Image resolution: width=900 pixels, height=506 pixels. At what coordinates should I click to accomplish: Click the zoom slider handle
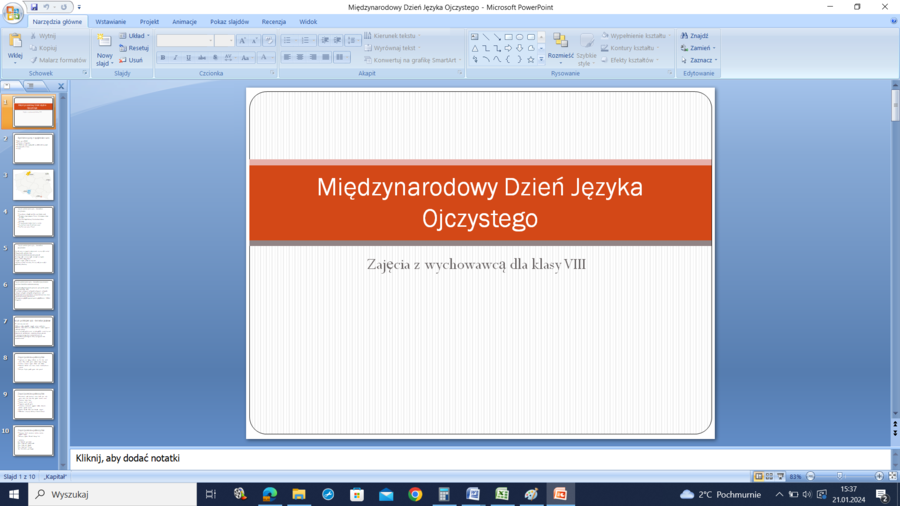point(840,476)
